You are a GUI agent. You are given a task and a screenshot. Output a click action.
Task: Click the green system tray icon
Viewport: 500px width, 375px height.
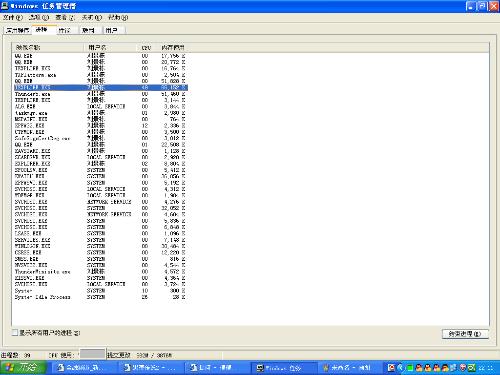(x=410, y=368)
